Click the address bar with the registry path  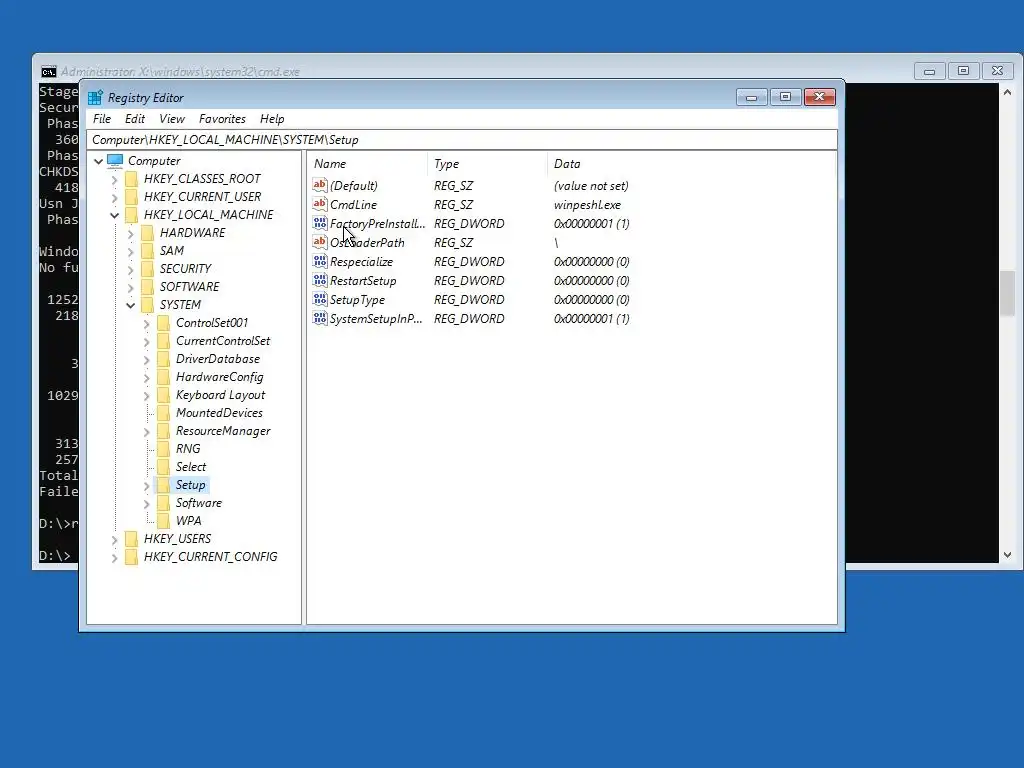[462, 140]
